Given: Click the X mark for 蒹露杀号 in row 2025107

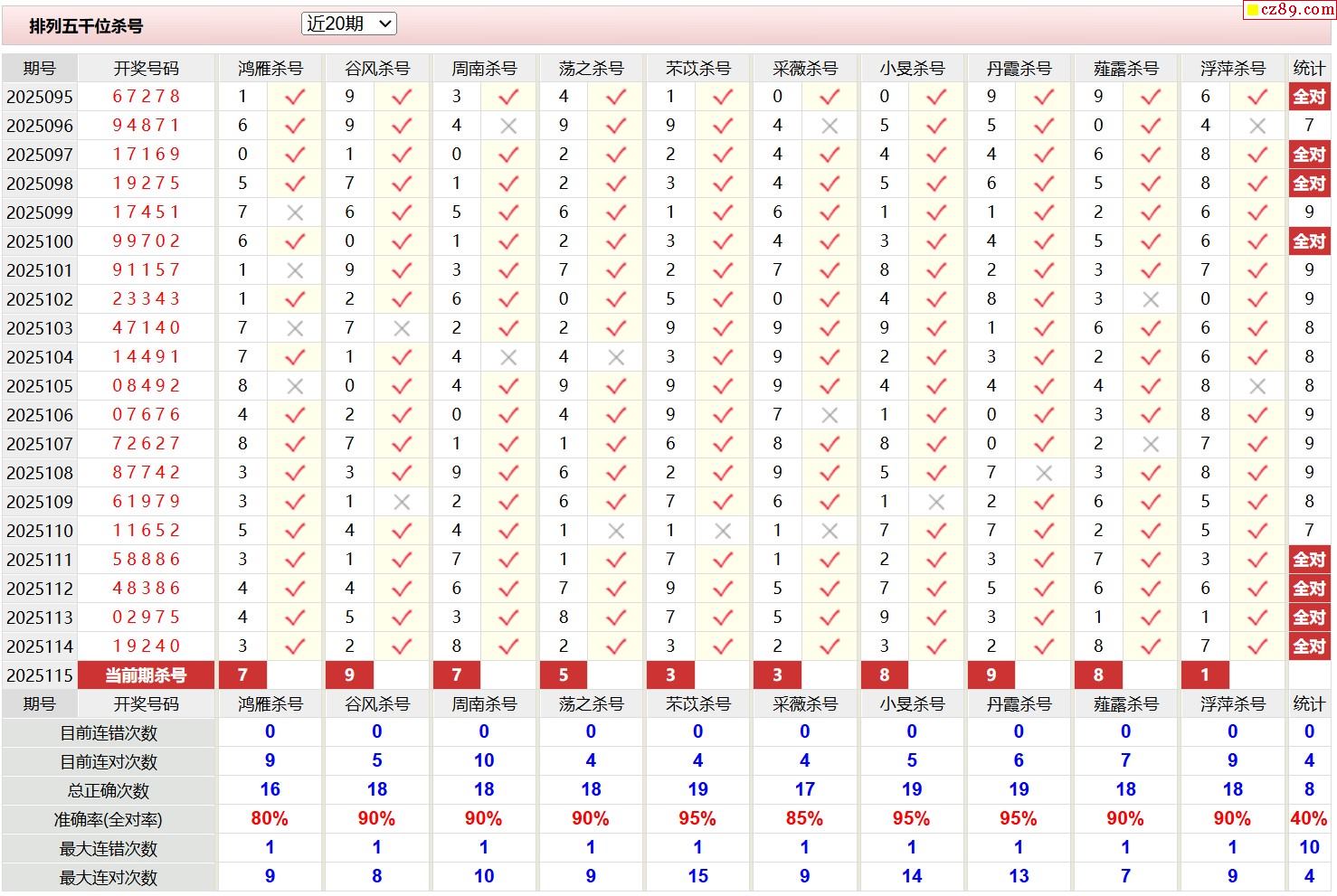Looking at the screenshot, I should tap(1151, 444).
